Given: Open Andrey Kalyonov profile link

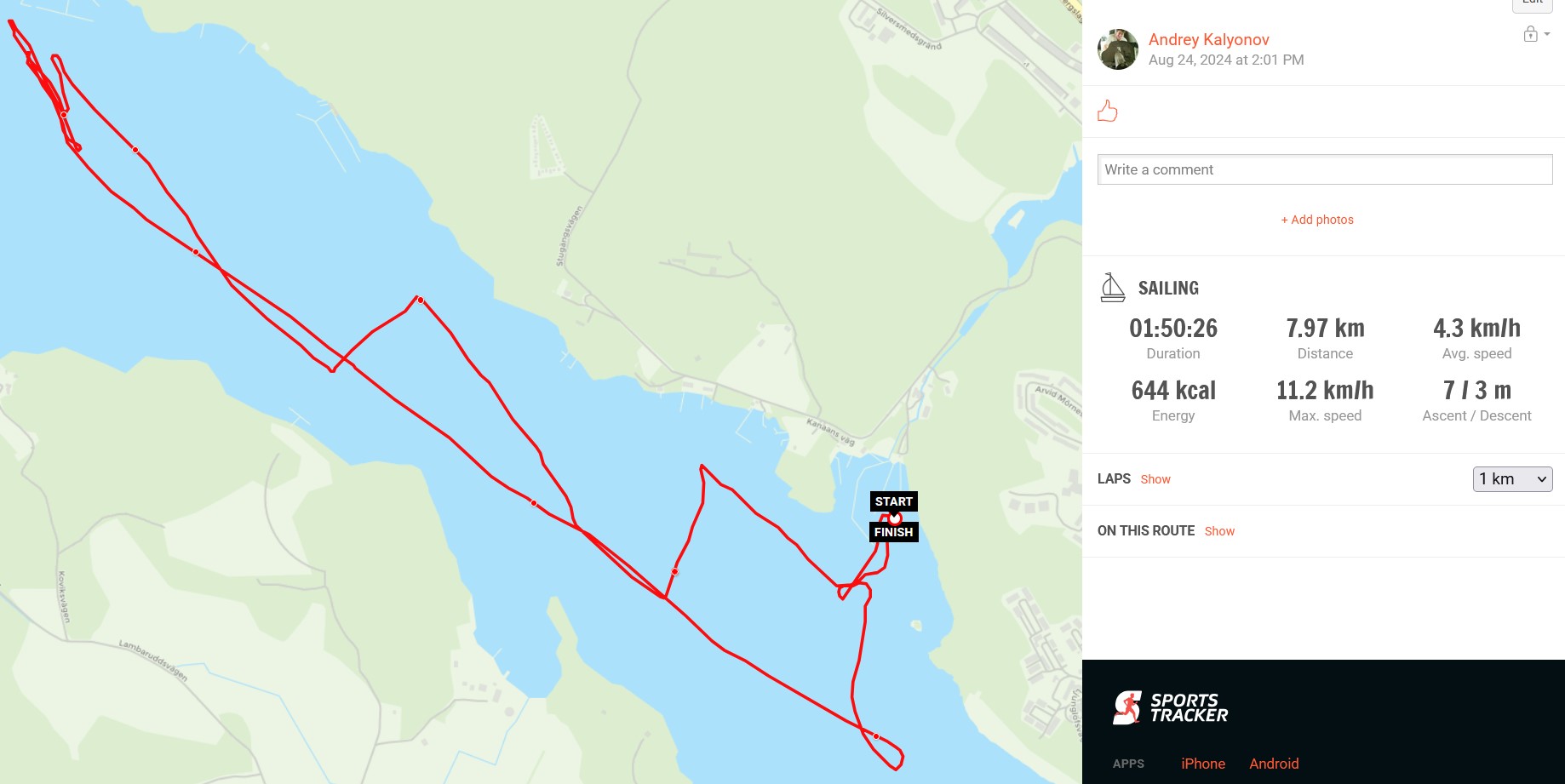Looking at the screenshot, I should coord(1208,39).
